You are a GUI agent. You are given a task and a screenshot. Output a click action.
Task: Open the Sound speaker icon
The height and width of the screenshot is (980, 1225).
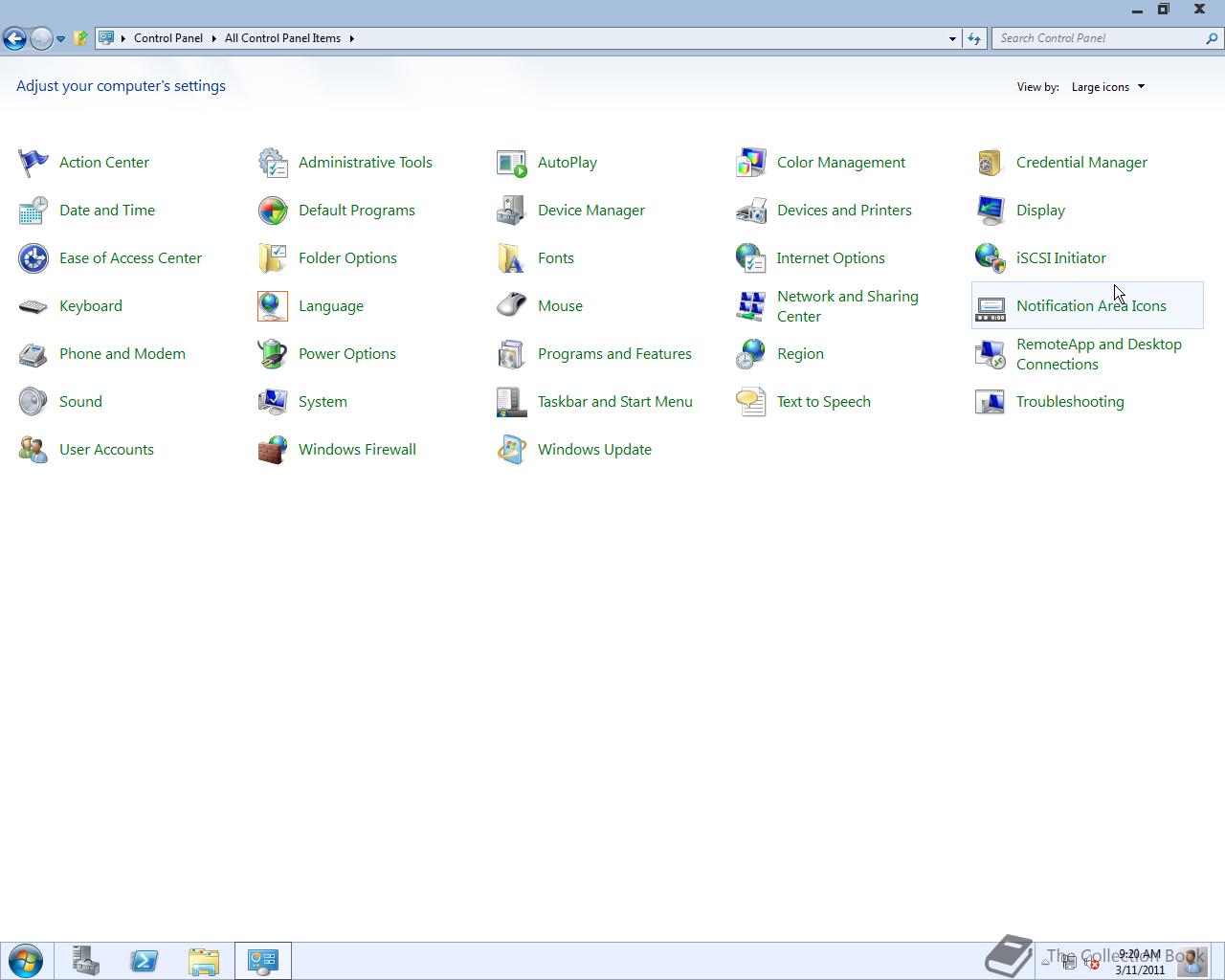(x=33, y=402)
